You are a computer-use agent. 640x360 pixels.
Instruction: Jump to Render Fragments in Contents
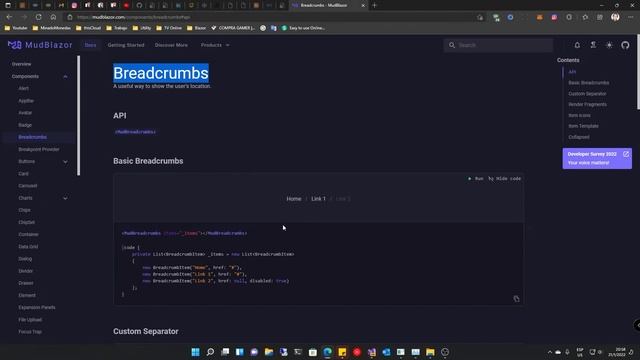pyautogui.click(x=587, y=104)
